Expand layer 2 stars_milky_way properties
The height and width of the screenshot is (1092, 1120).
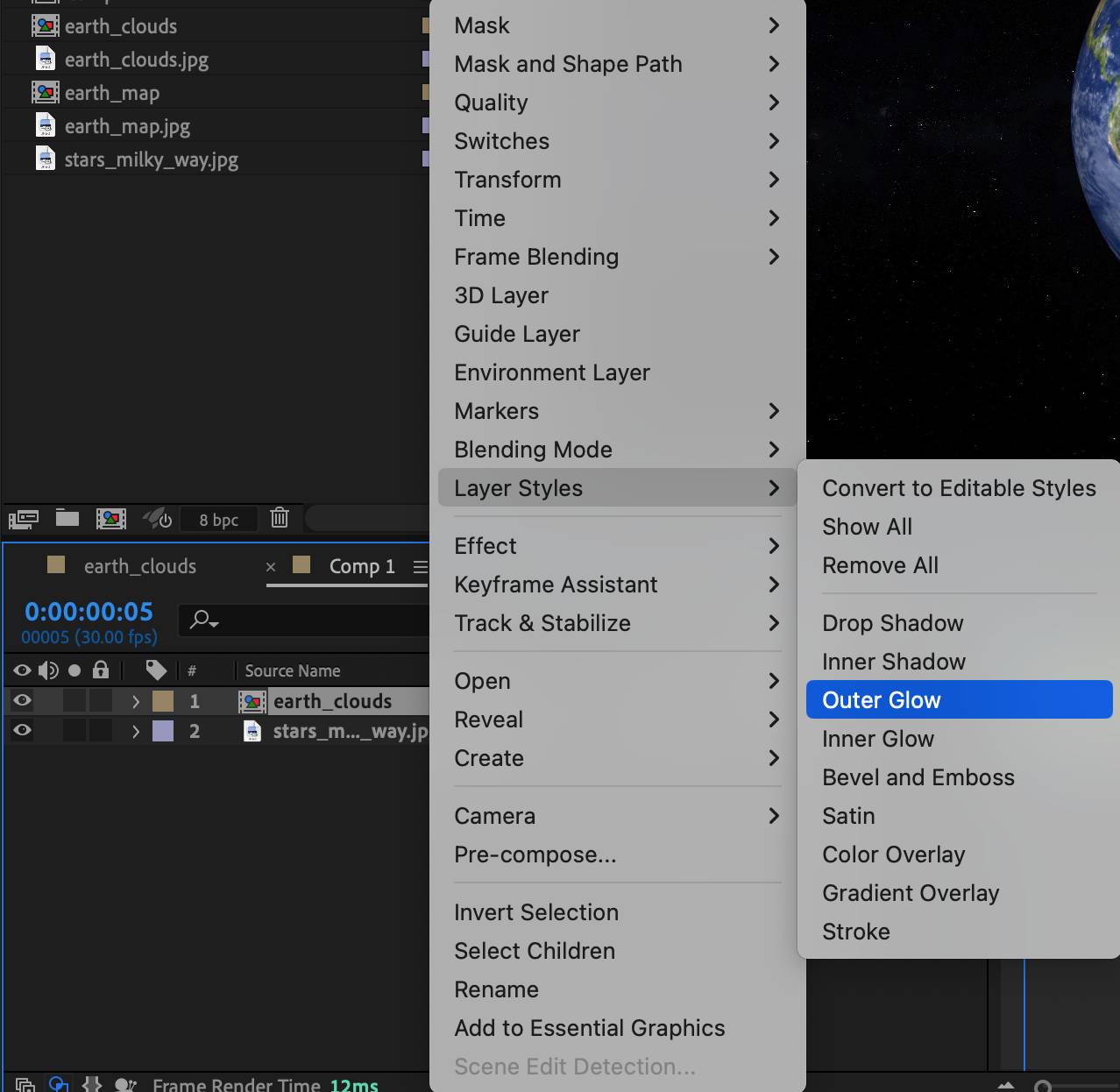(x=136, y=731)
